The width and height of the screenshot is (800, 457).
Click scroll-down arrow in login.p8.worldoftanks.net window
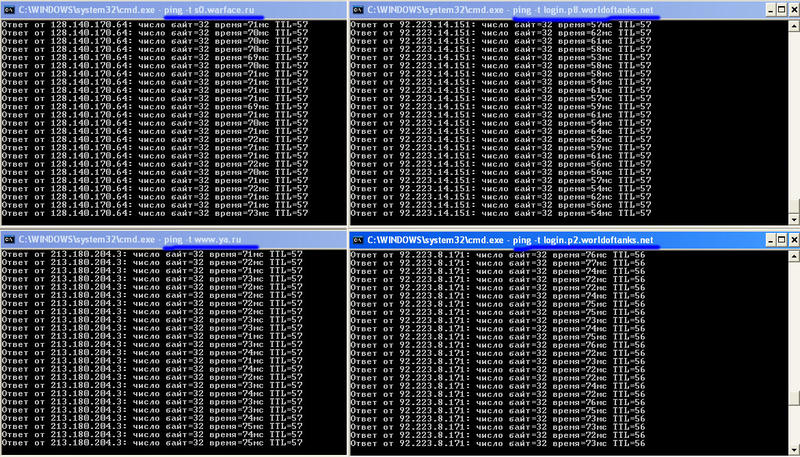pyautogui.click(x=794, y=219)
